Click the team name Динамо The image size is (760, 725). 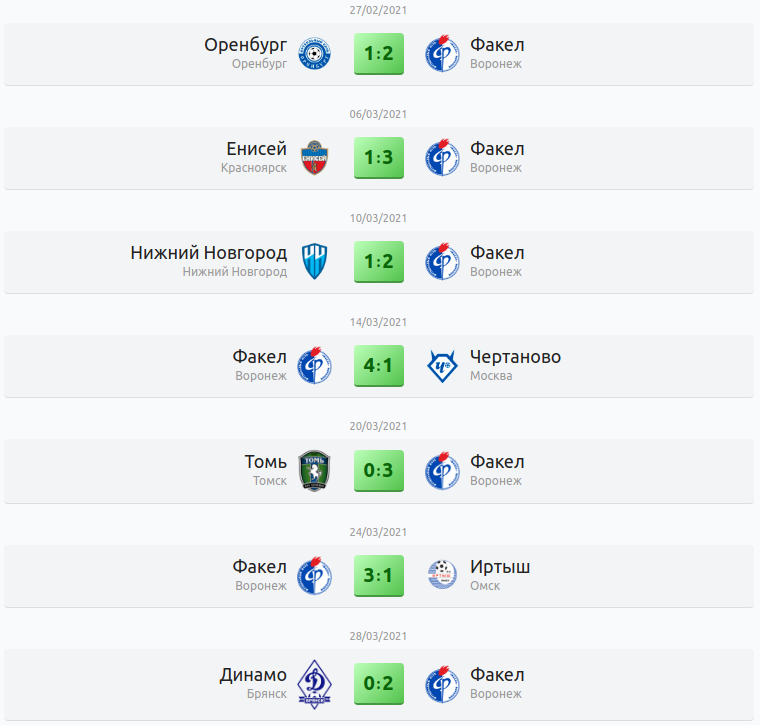tap(253, 675)
